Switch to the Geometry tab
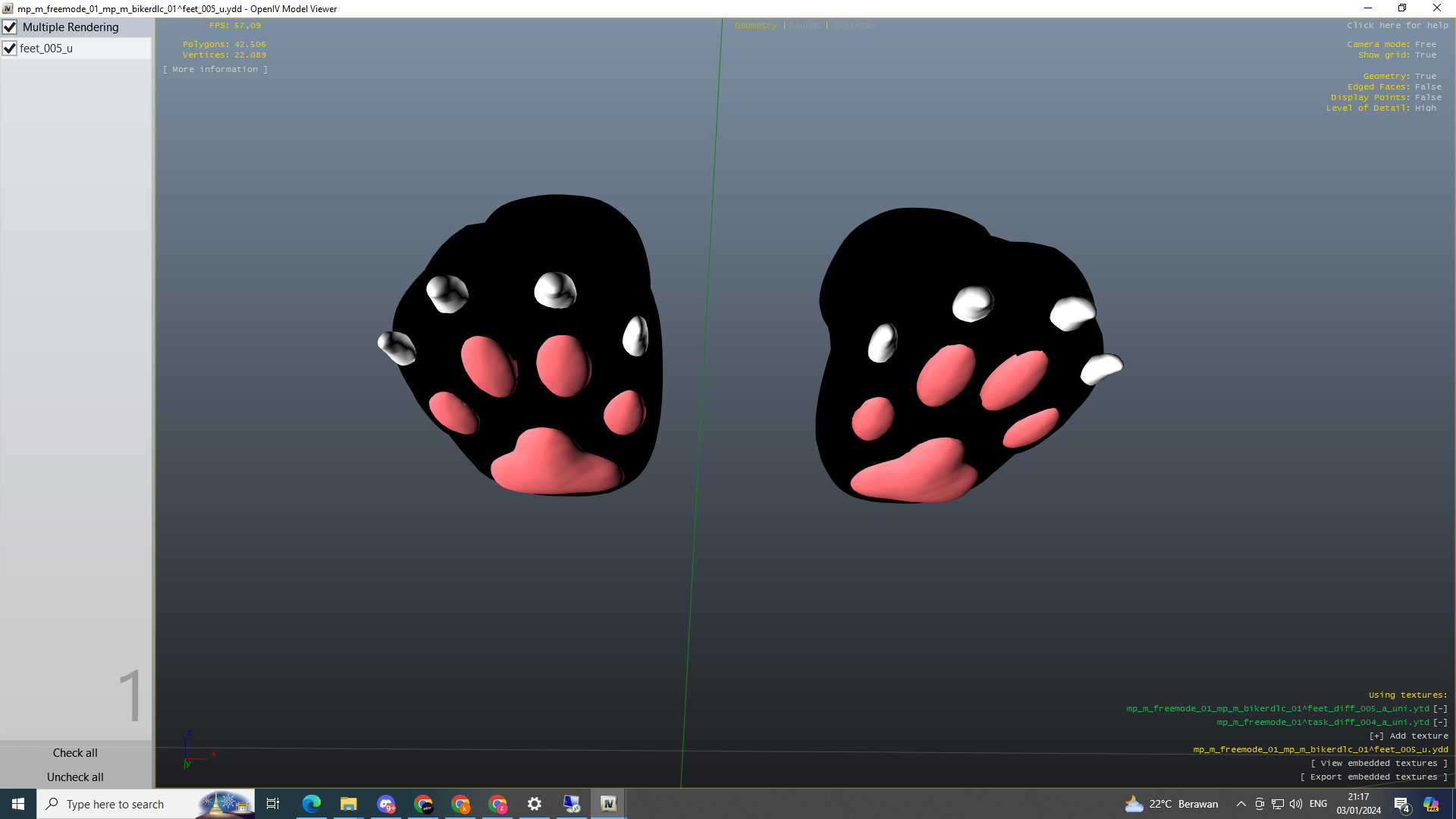 pyautogui.click(x=755, y=26)
